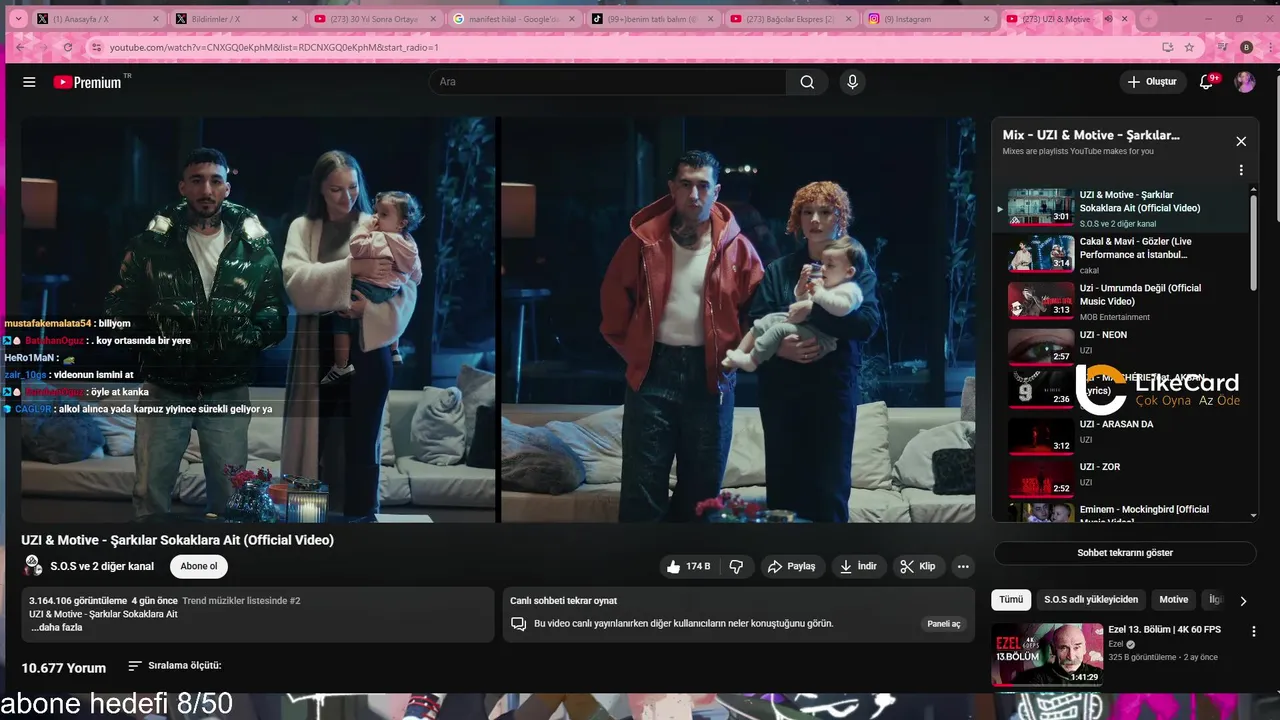The image size is (1280, 720).
Task: Select the Tümü filter chip
Action: click(x=1011, y=600)
